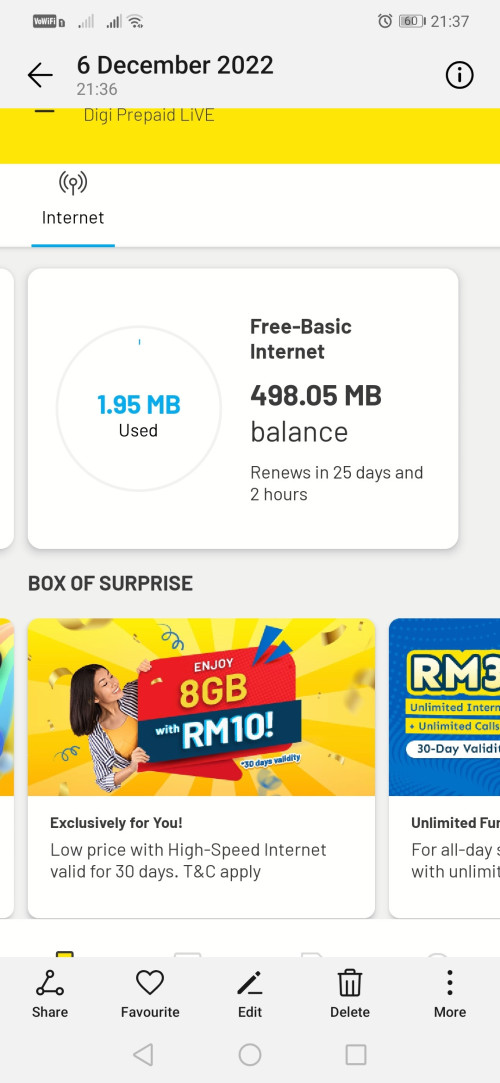This screenshot has height=1083, width=500.
Task: Tap Android home circle button
Action: 250,1055
